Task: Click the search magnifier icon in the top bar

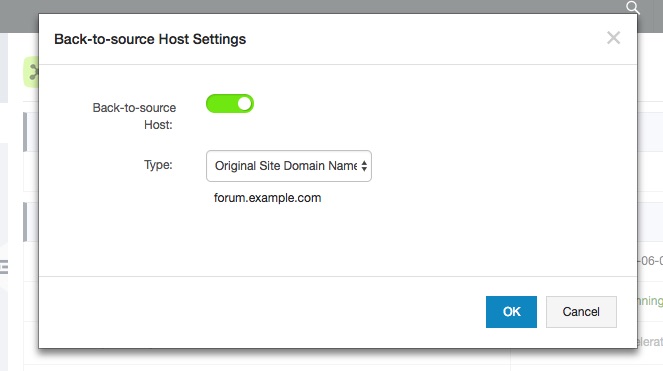Action: [x=633, y=7]
